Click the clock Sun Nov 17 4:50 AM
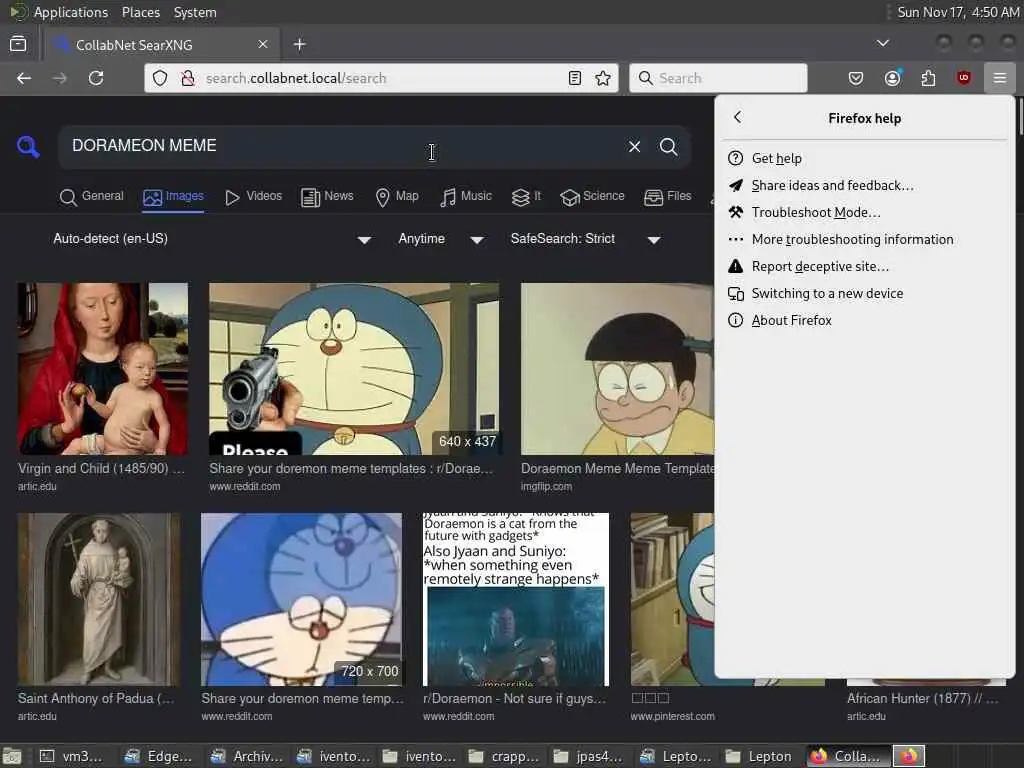1024x768 pixels. (x=957, y=12)
